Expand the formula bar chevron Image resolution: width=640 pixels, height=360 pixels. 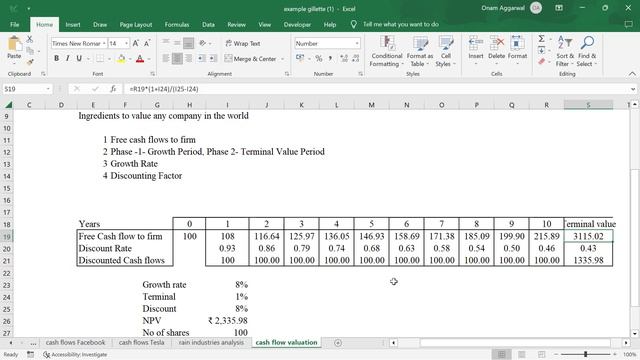click(633, 89)
